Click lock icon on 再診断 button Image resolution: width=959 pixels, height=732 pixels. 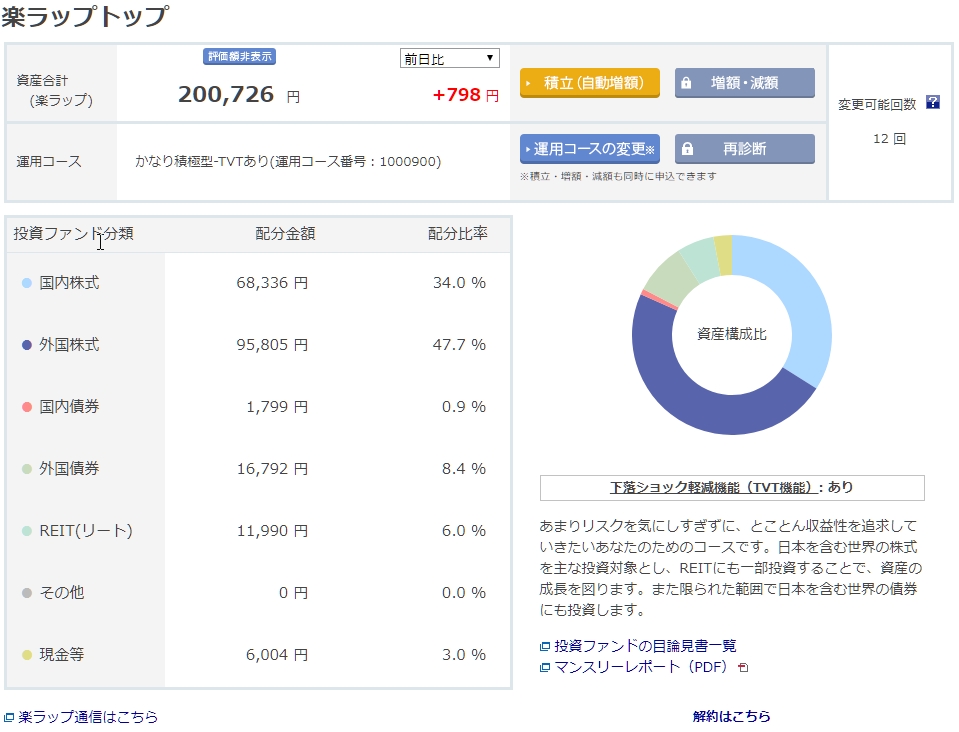pyautogui.click(x=686, y=149)
